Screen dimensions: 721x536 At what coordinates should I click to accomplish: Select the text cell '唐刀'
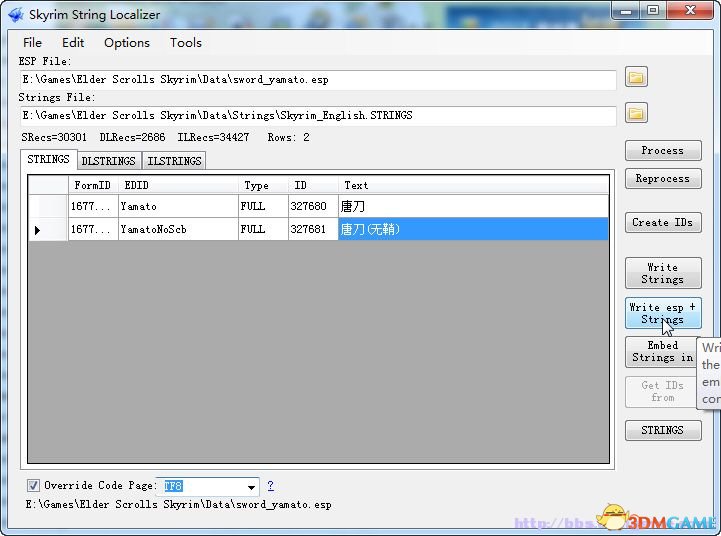(473, 206)
